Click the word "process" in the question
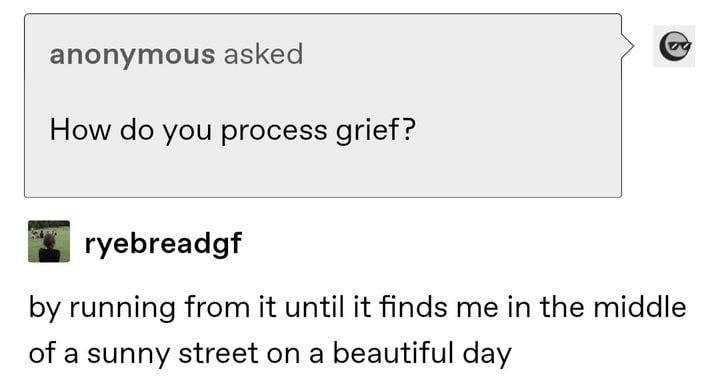 (274, 132)
